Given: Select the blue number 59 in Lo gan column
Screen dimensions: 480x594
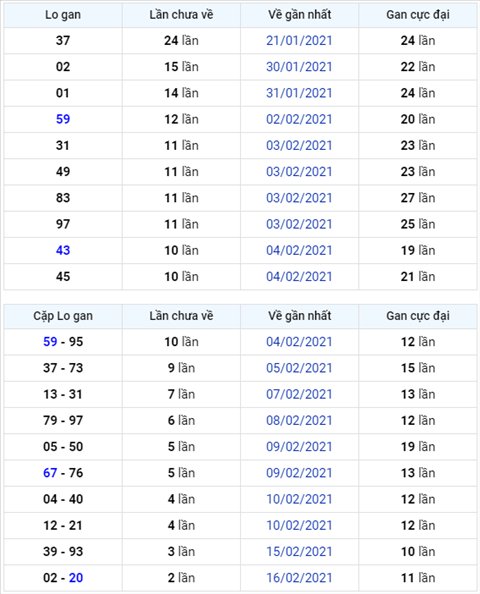Looking at the screenshot, I should tap(63, 119).
